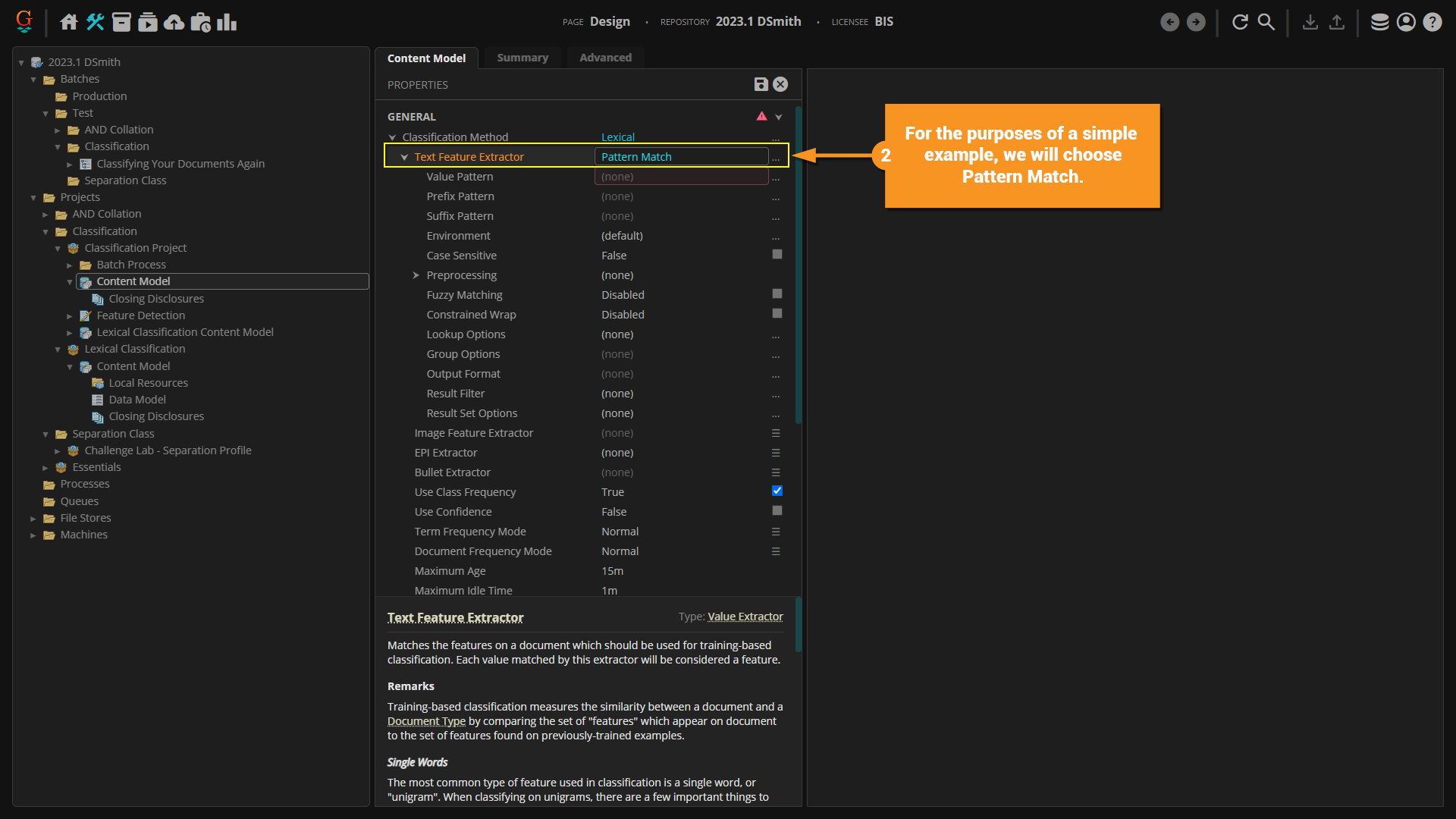Open Term Frequency Mode dropdown menu
The height and width of the screenshot is (819, 1456).
[x=776, y=532]
